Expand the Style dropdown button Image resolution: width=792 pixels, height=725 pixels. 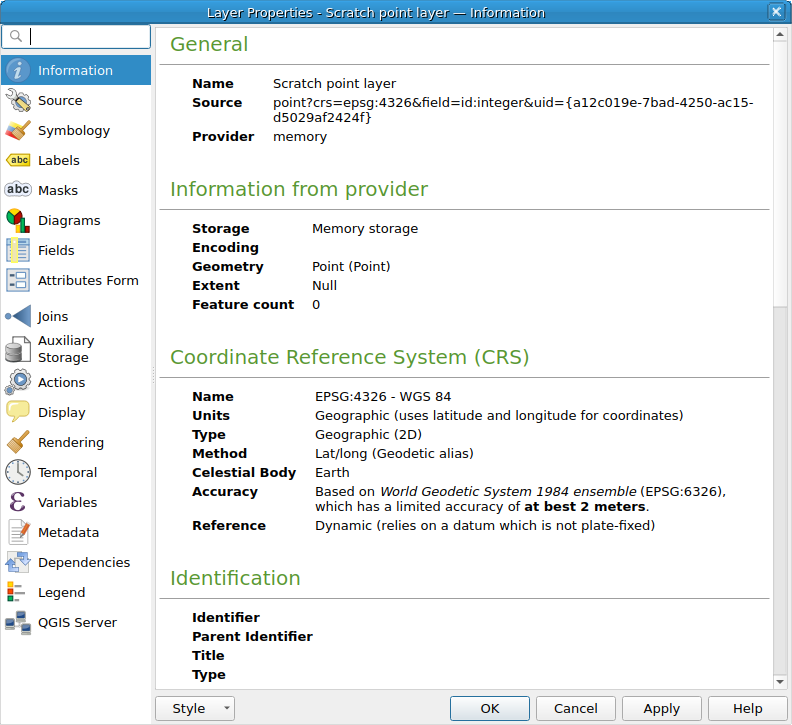point(195,708)
